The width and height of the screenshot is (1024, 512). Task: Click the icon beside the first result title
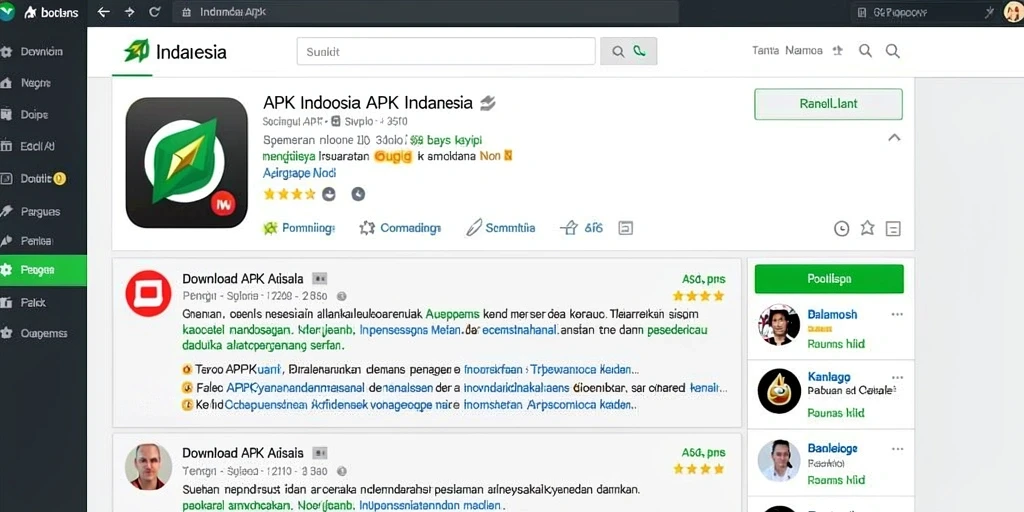(x=319, y=279)
